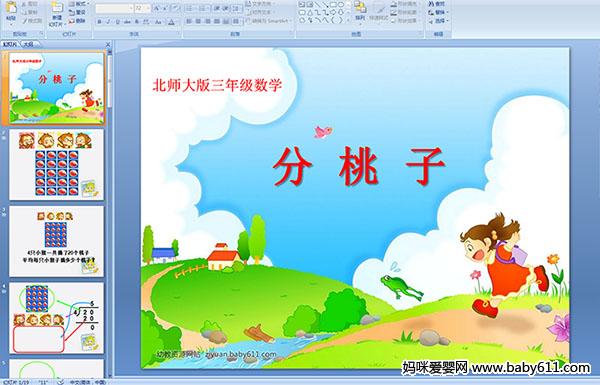Switch to the Outline tab in left pane

[x=28, y=44]
